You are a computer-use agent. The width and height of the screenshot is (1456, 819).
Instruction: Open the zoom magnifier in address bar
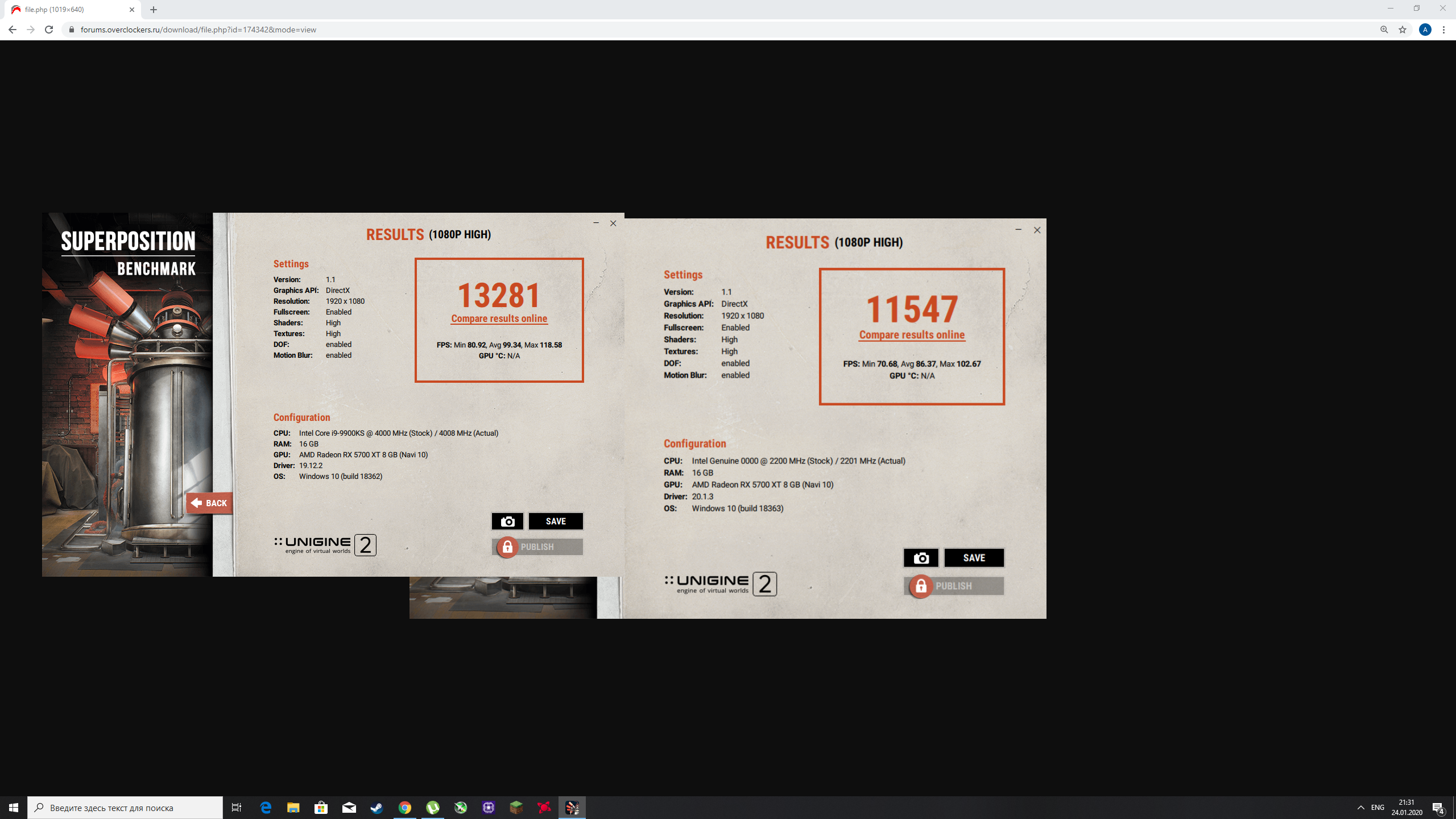(x=1384, y=30)
